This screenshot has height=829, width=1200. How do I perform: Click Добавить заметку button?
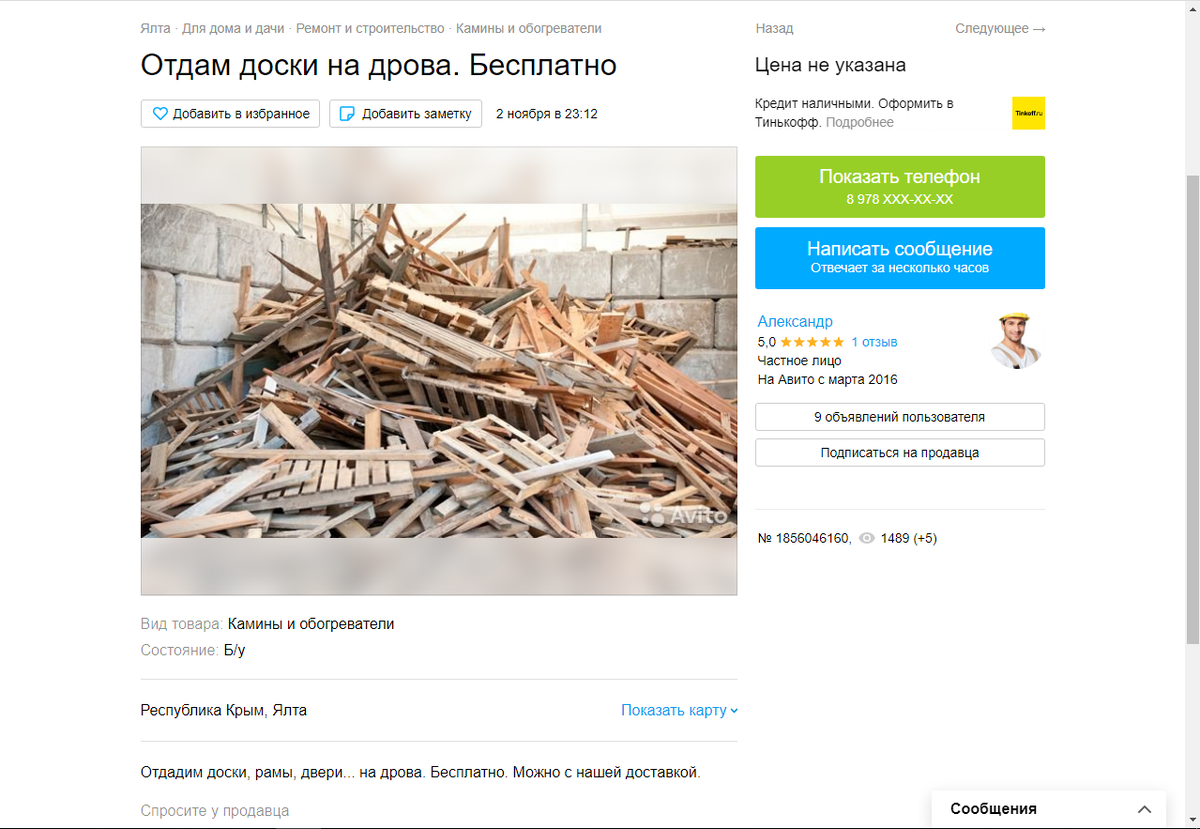point(406,114)
